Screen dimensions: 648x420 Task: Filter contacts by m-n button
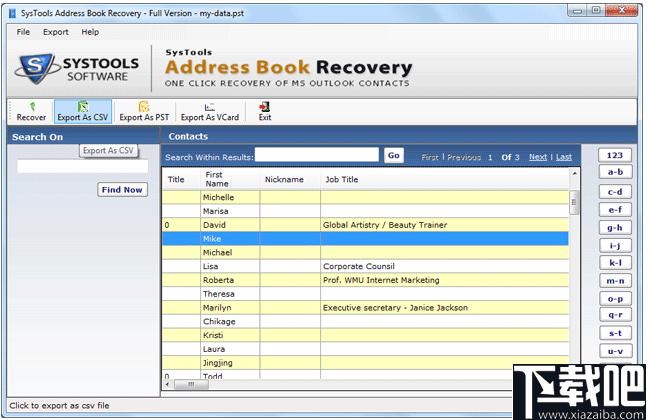click(x=615, y=281)
